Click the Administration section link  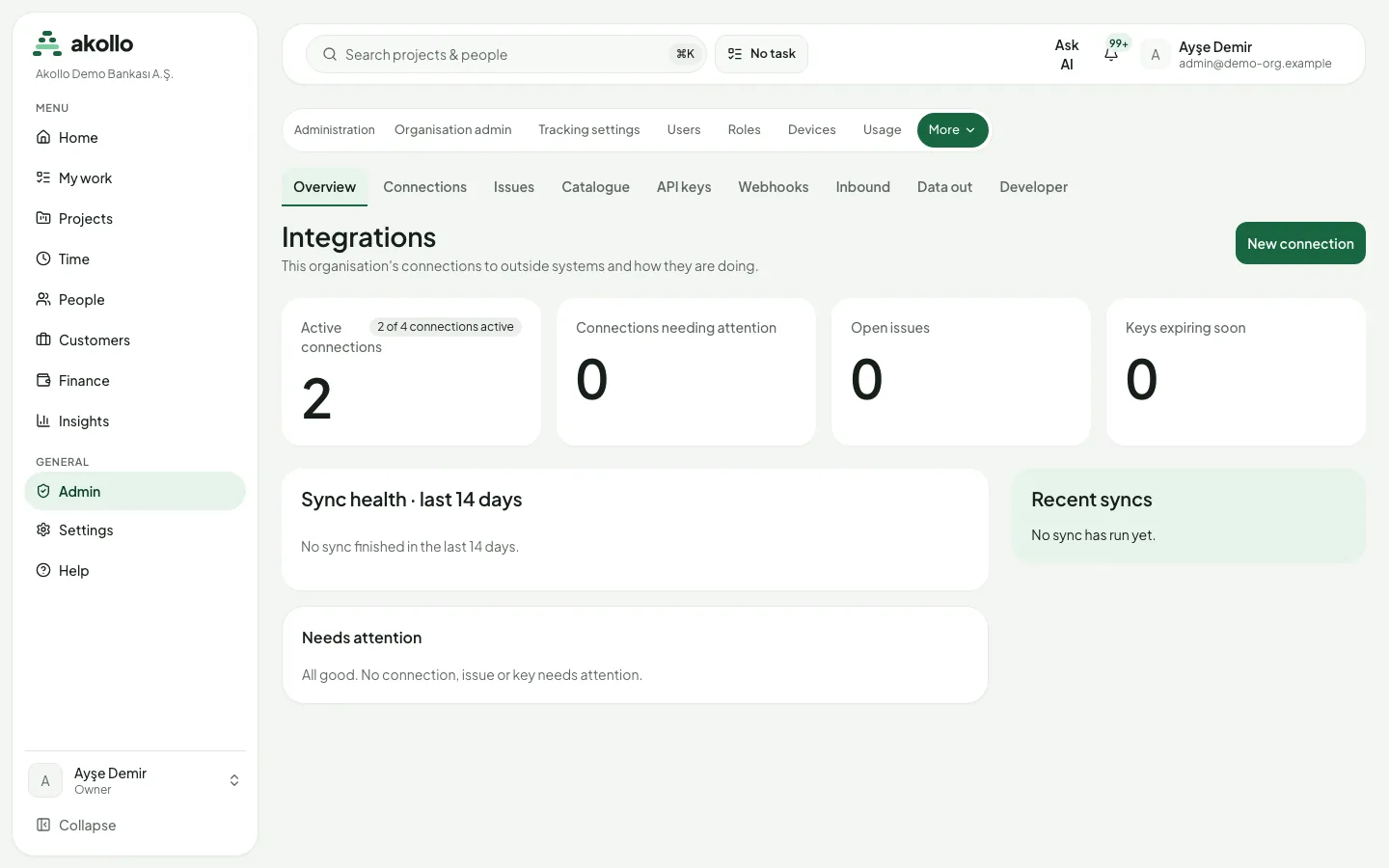335,130
